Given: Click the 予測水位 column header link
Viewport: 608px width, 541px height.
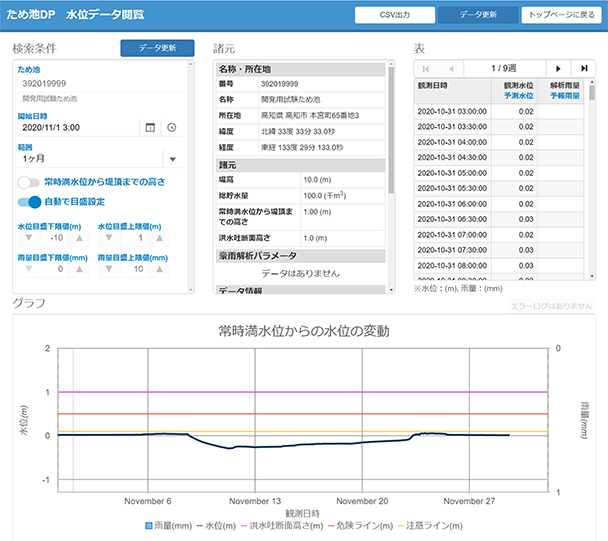Looking at the screenshot, I should (519, 96).
